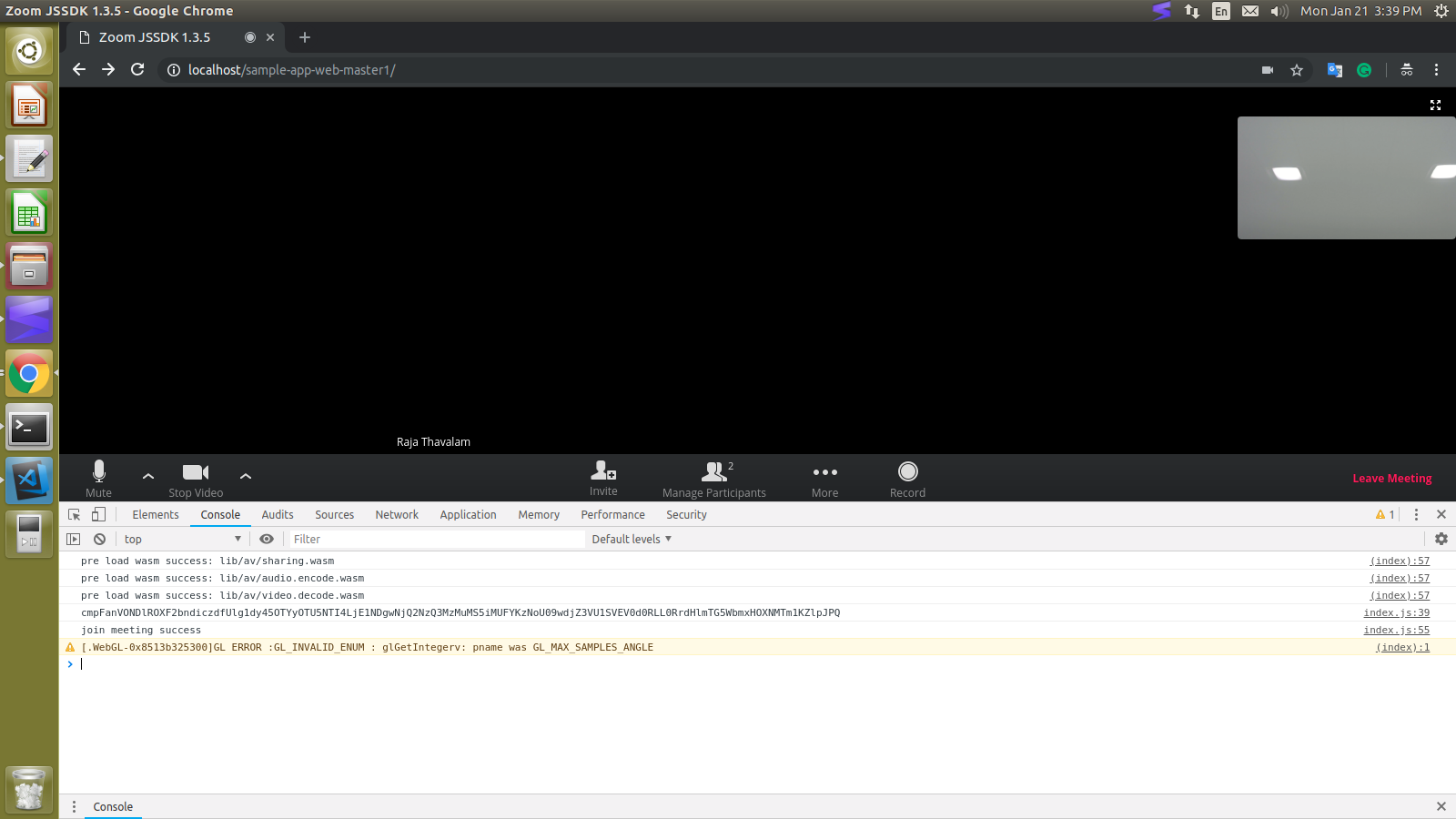Show the console sidebar

coord(74,539)
